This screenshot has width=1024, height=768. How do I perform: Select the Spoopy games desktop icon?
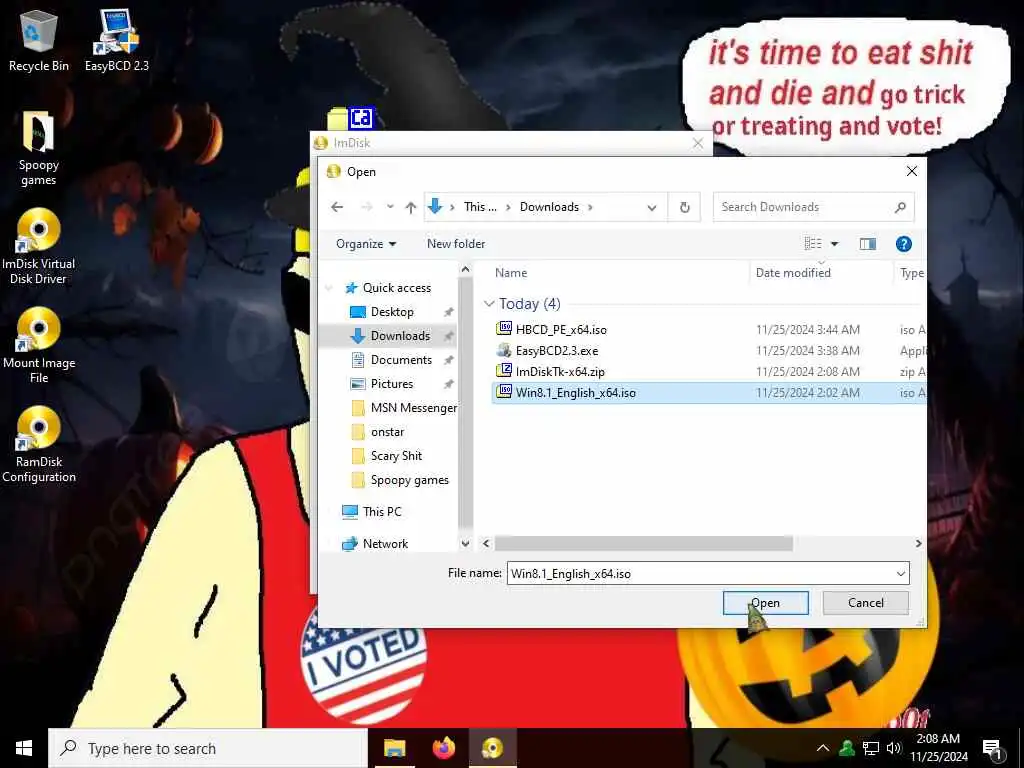coord(39,149)
